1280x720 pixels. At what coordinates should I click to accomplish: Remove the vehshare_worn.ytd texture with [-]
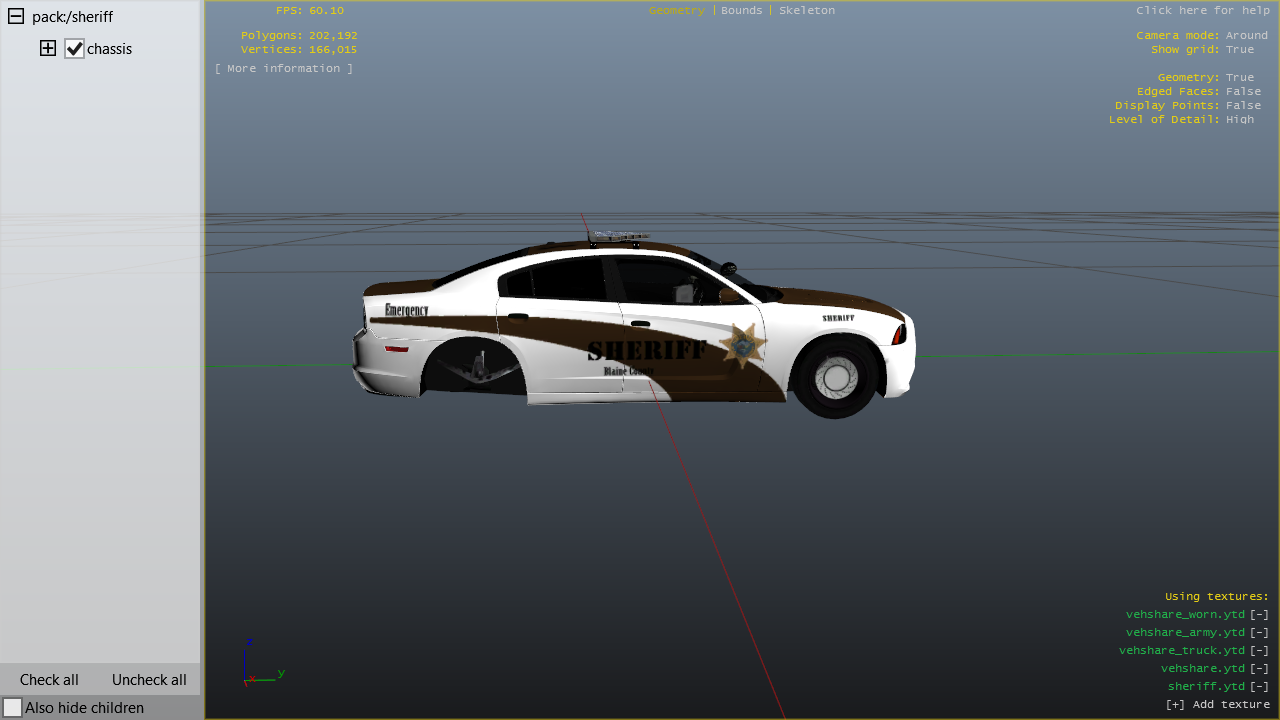click(1259, 614)
